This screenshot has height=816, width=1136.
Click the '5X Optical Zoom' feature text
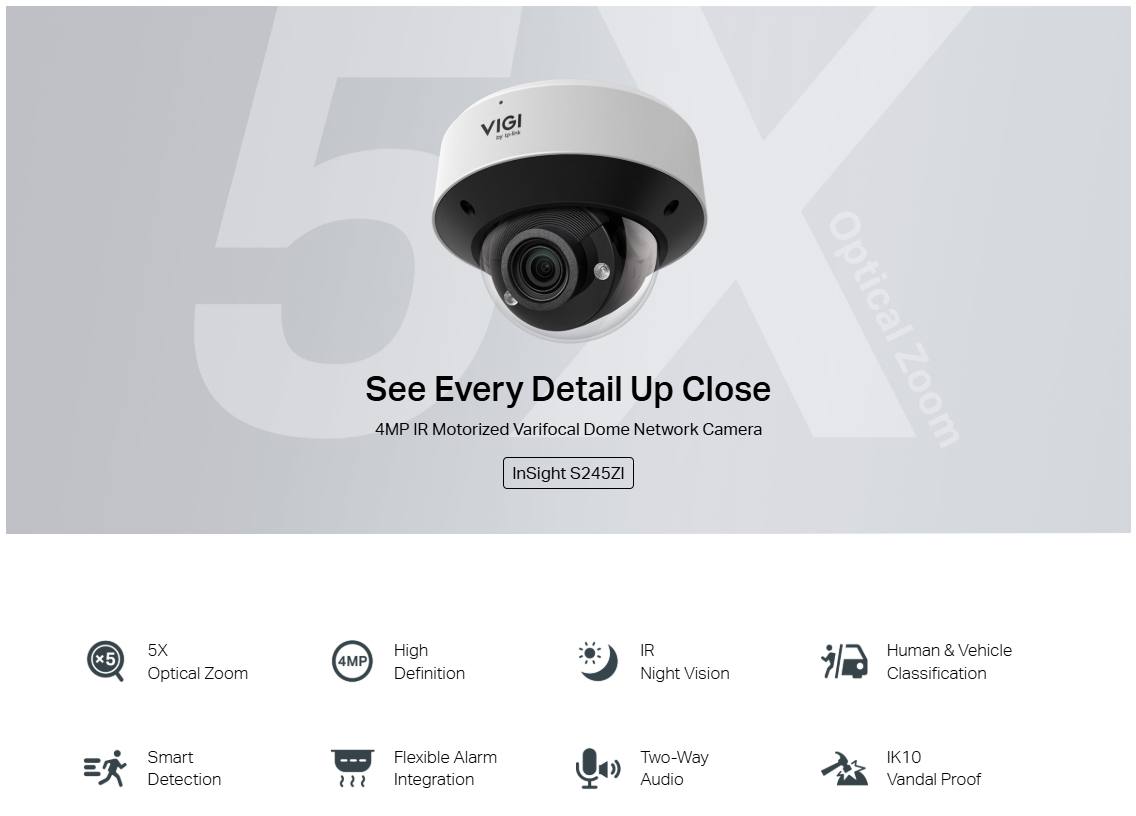point(198,662)
